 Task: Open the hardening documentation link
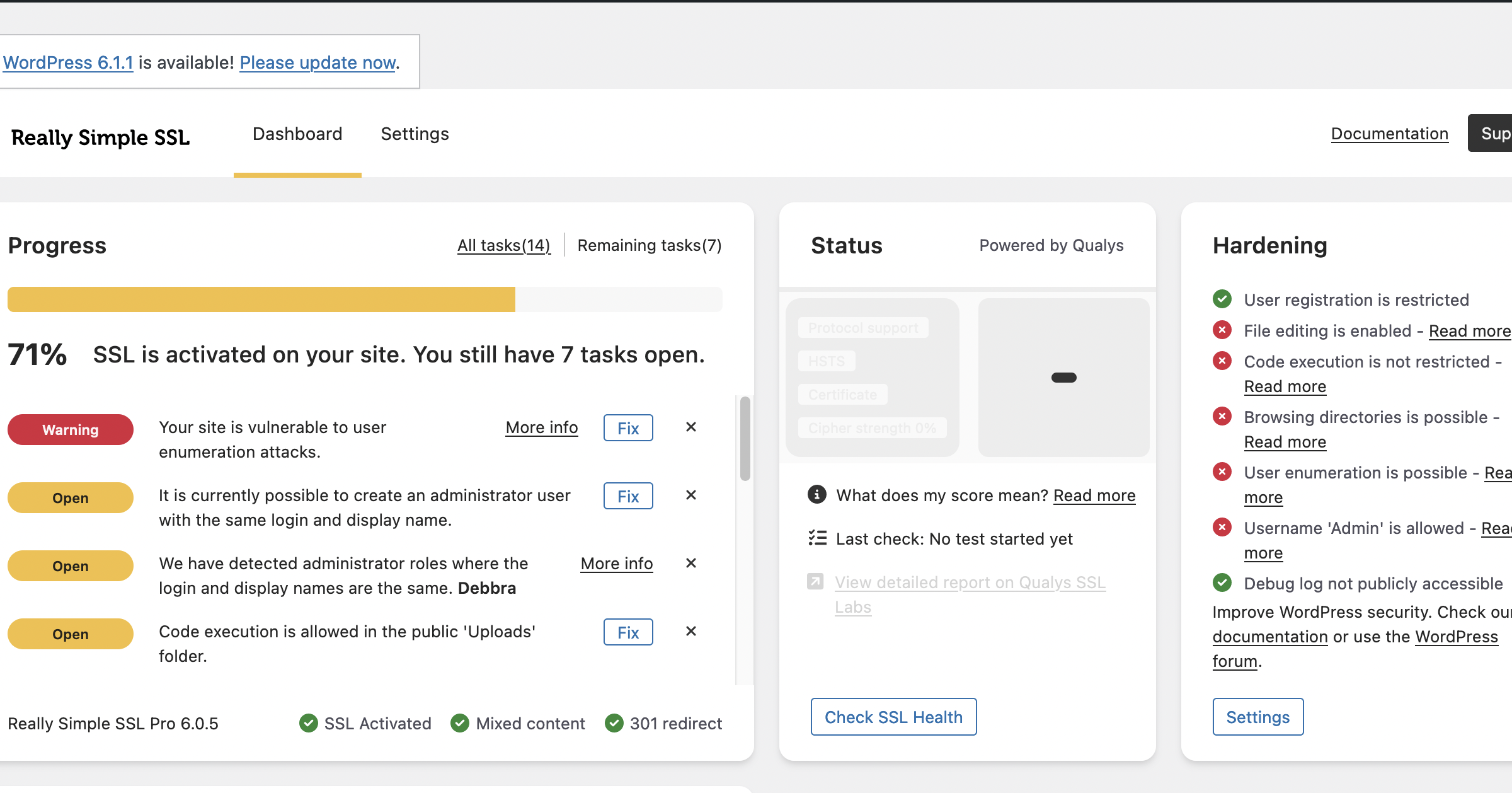pos(1270,637)
